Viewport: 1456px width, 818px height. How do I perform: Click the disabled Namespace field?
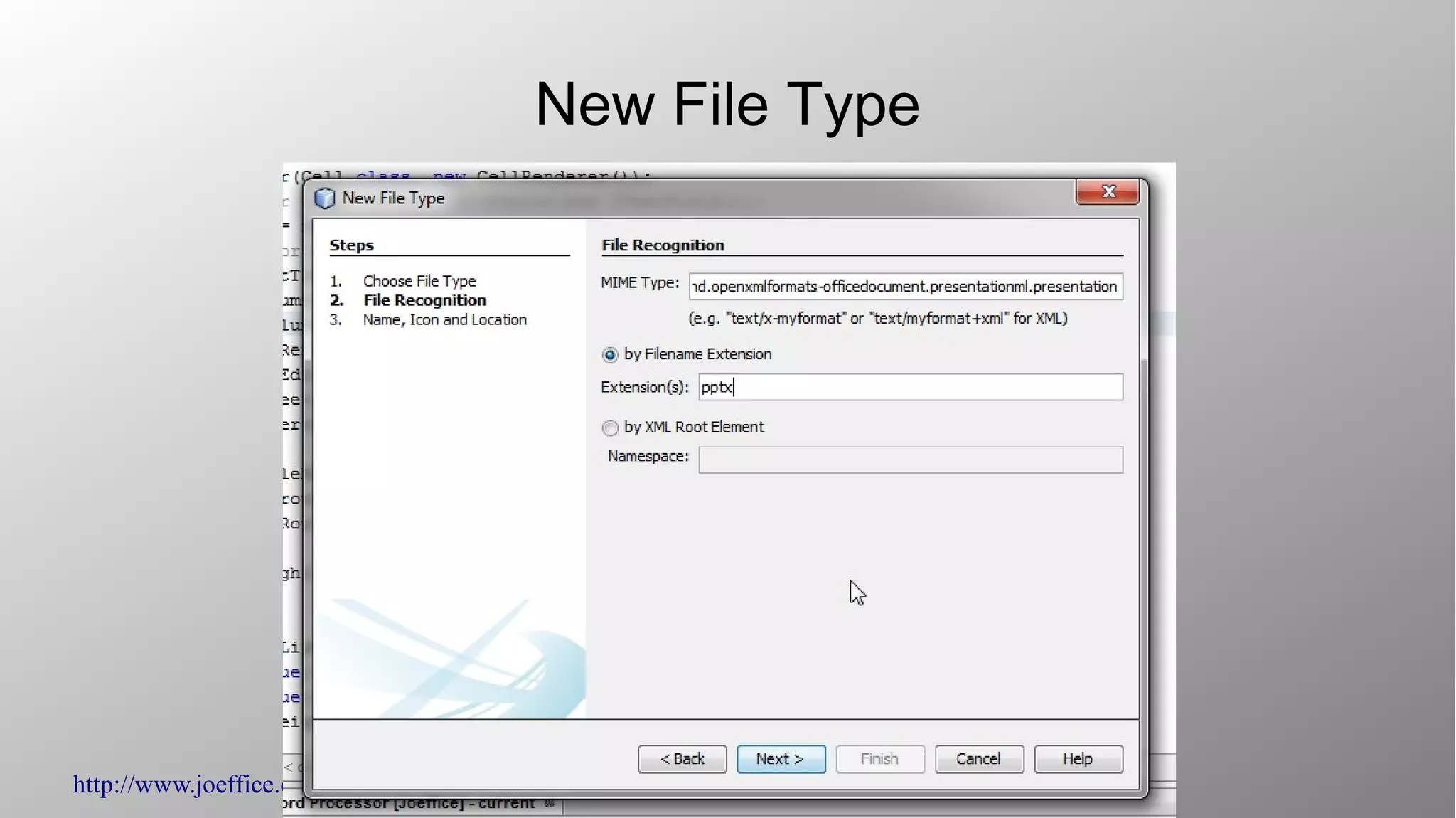[x=911, y=460]
